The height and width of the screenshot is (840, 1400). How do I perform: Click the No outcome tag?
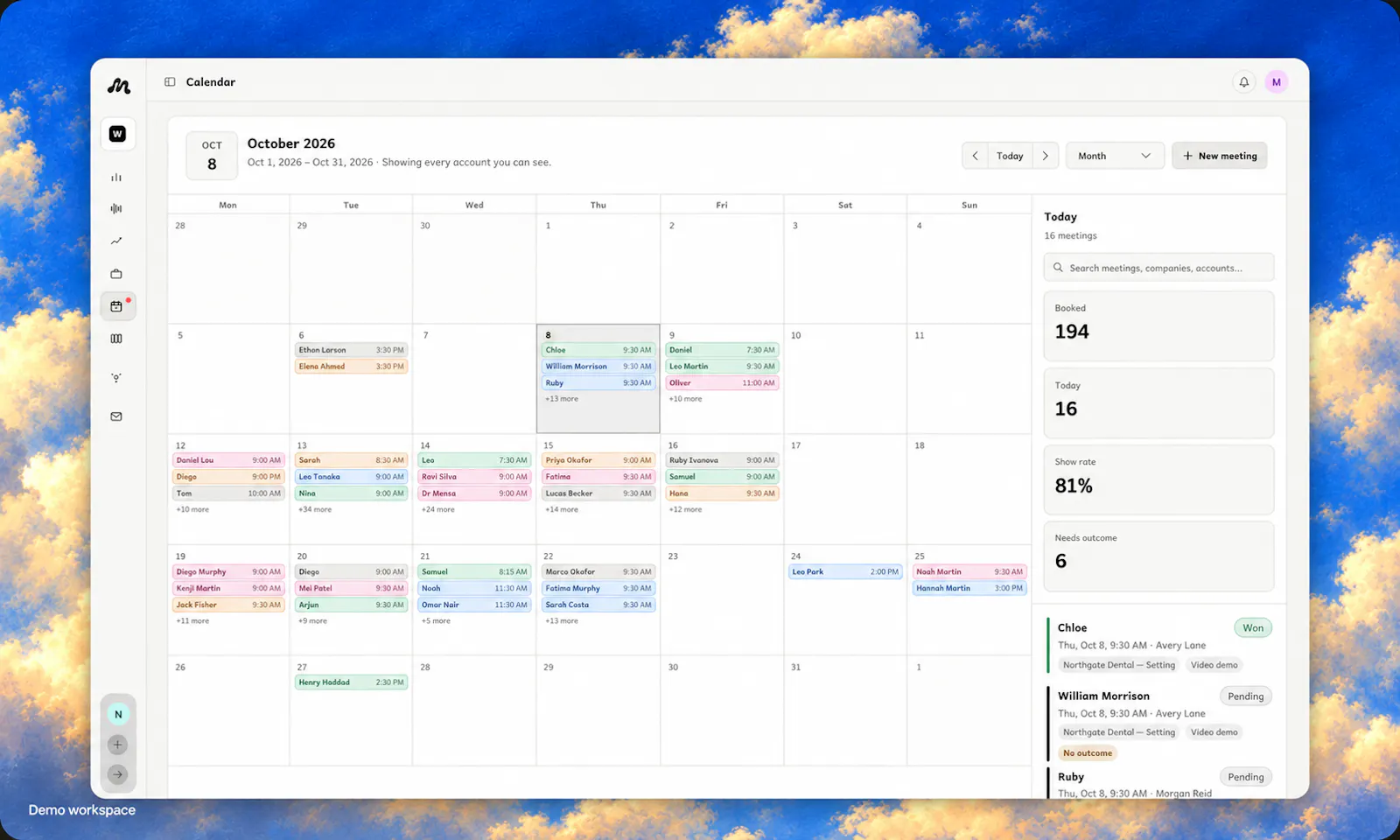1088,753
